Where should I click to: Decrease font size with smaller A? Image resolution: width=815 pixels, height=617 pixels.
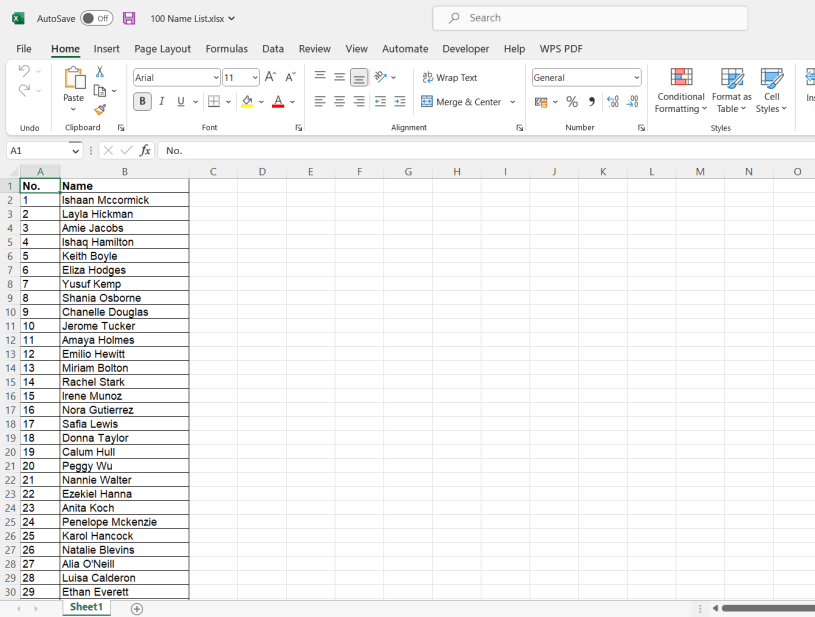click(290, 77)
